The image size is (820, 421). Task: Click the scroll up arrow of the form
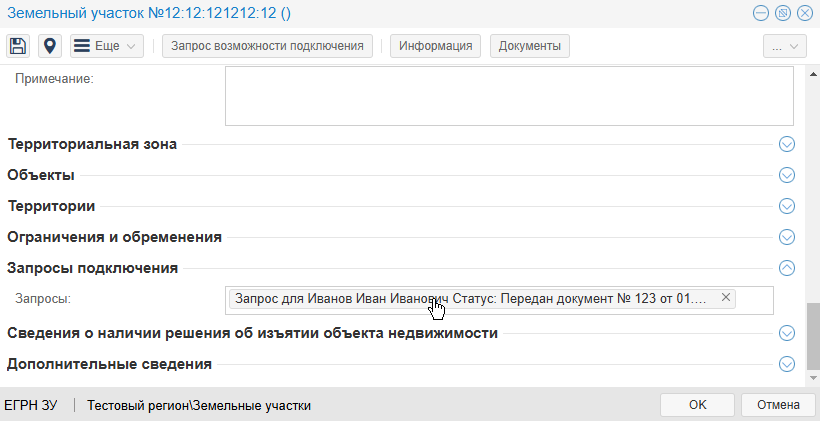[813, 74]
